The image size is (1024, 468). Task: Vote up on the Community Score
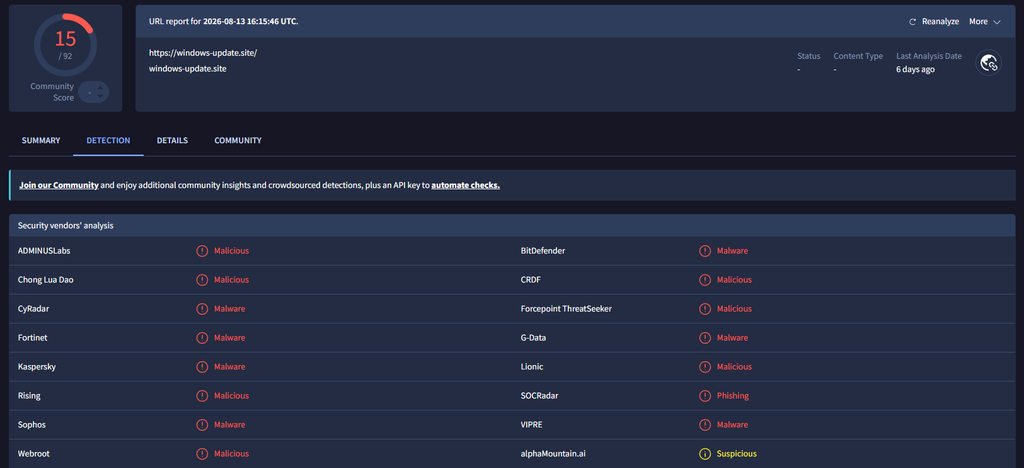pos(99,87)
